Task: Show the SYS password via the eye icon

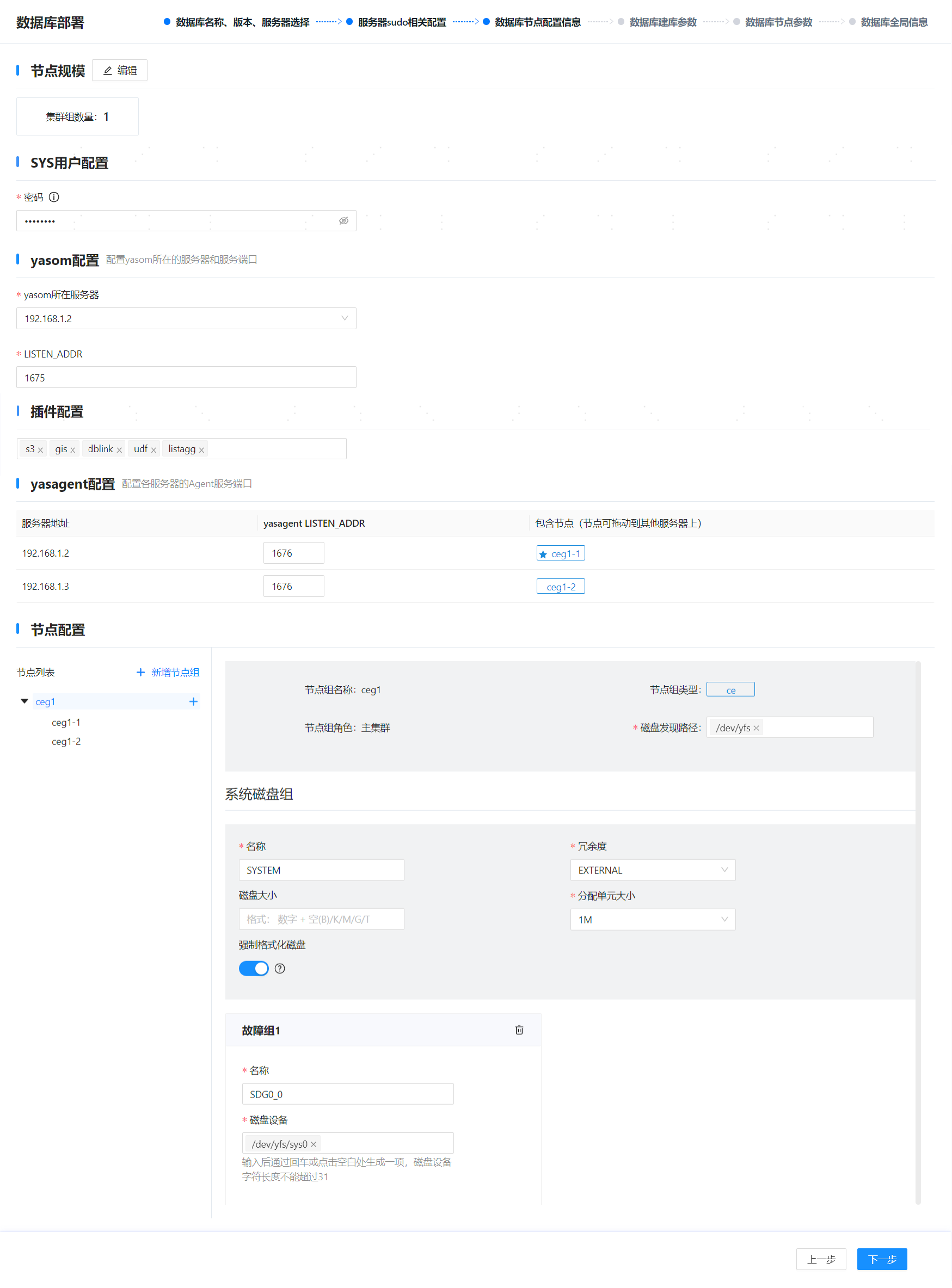Action: (344, 220)
